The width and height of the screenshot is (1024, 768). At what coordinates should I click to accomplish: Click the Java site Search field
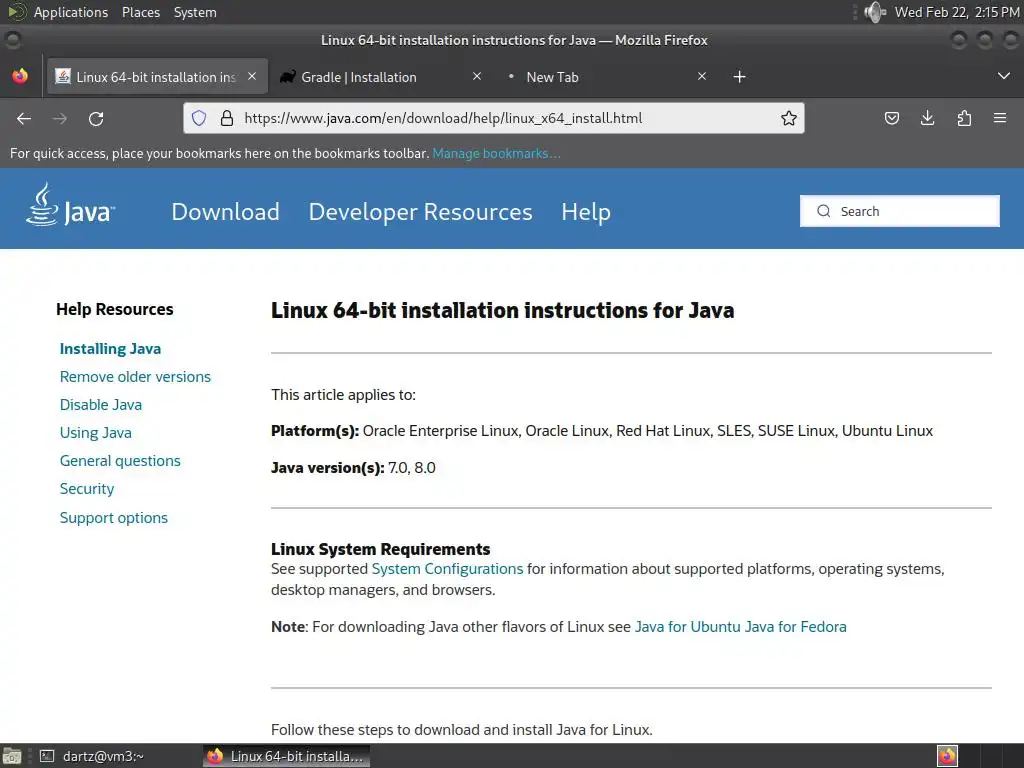pos(900,211)
